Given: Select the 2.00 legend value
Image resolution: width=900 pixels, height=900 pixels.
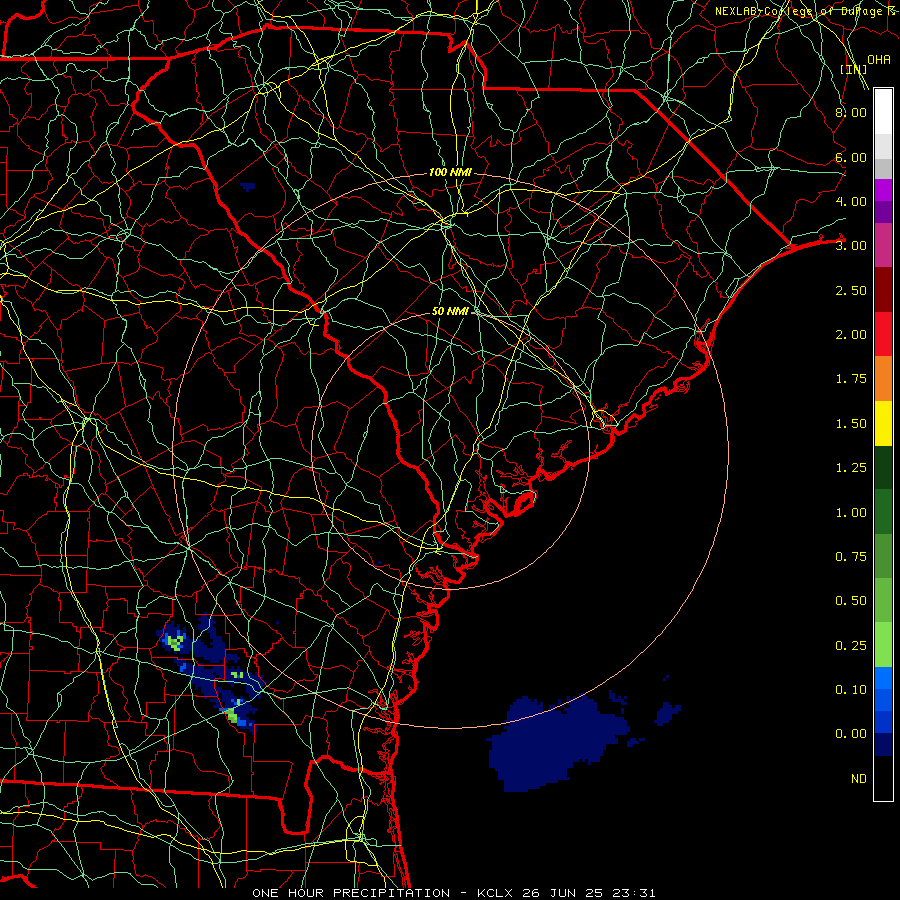Looking at the screenshot, I should [851, 335].
